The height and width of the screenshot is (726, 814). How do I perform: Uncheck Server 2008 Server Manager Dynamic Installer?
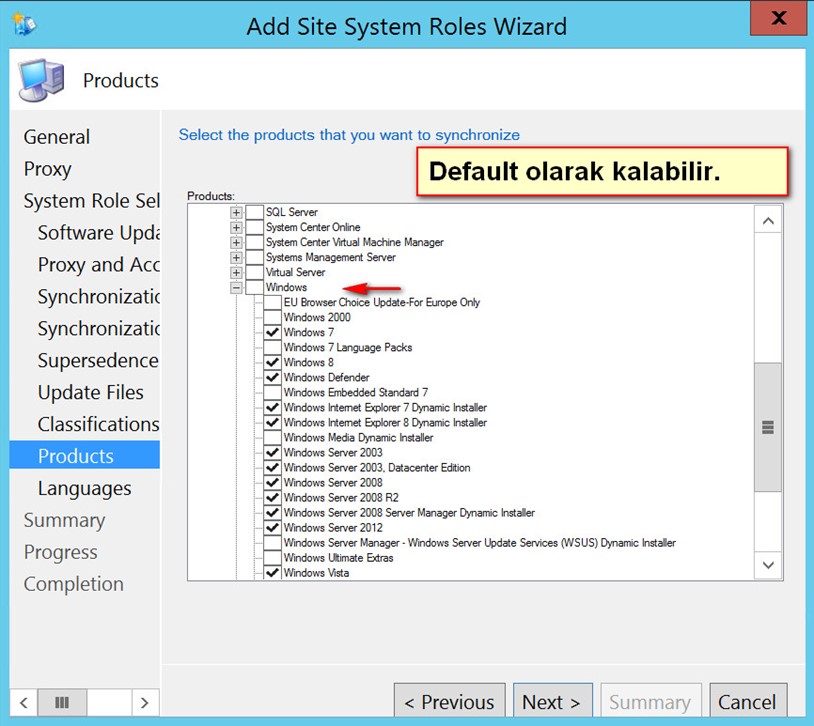[x=273, y=514]
